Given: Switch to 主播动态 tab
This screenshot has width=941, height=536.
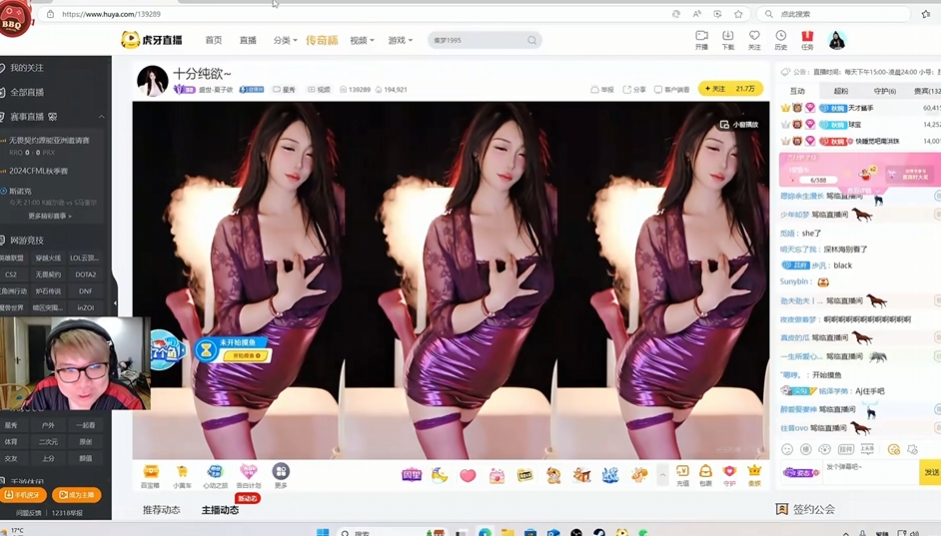Looking at the screenshot, I should (x=220, y=510).
